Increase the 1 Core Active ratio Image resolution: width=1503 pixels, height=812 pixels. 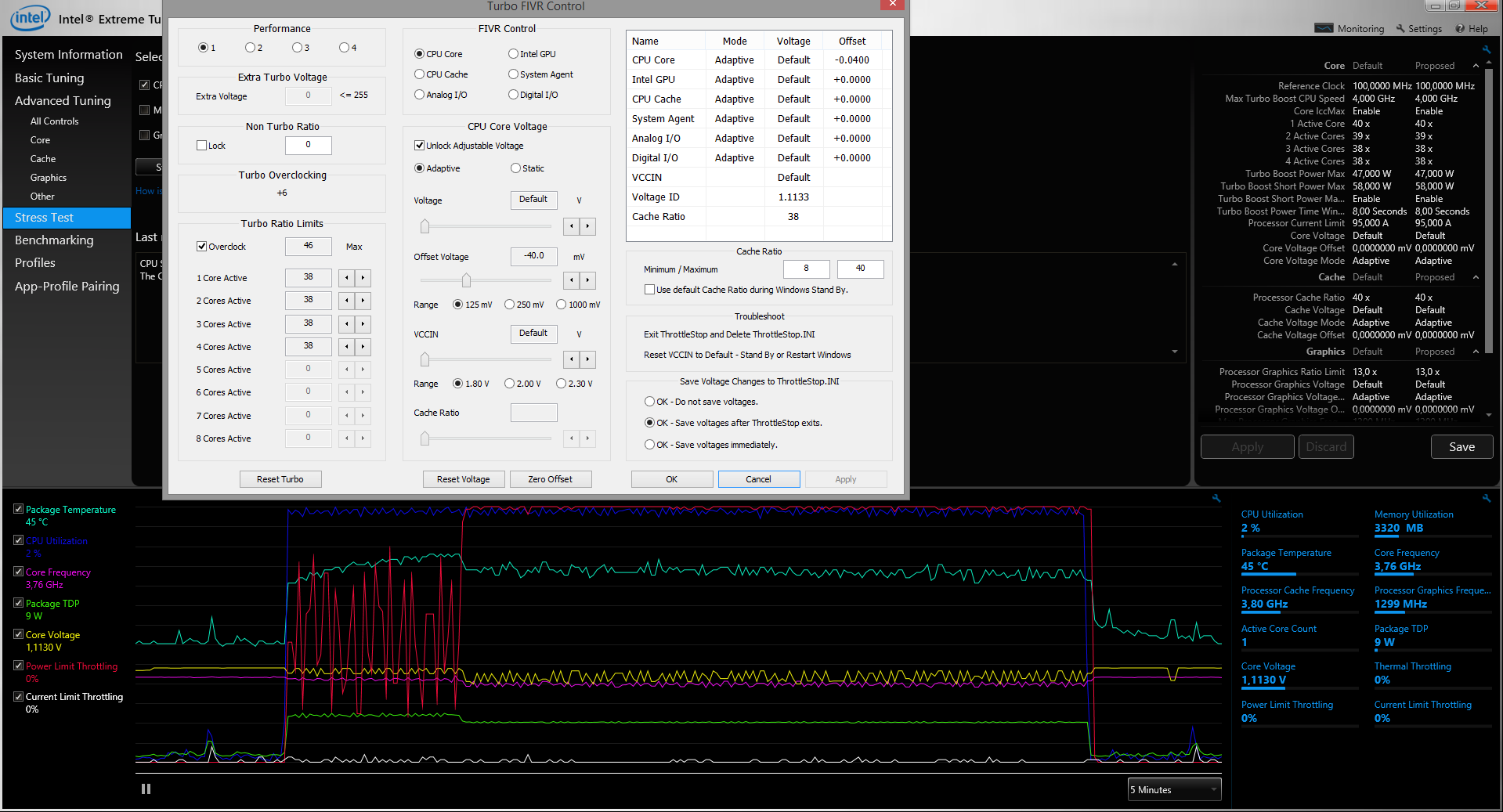click(363, 278)
